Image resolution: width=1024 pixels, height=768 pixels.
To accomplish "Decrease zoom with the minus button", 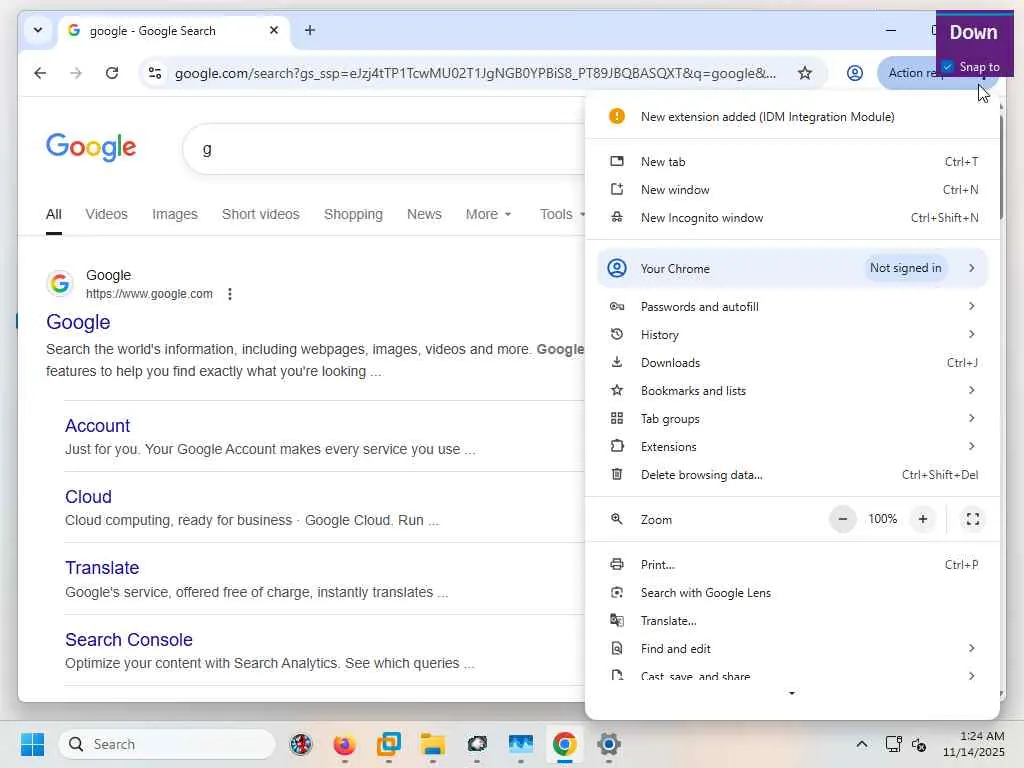I will point(842,519).
